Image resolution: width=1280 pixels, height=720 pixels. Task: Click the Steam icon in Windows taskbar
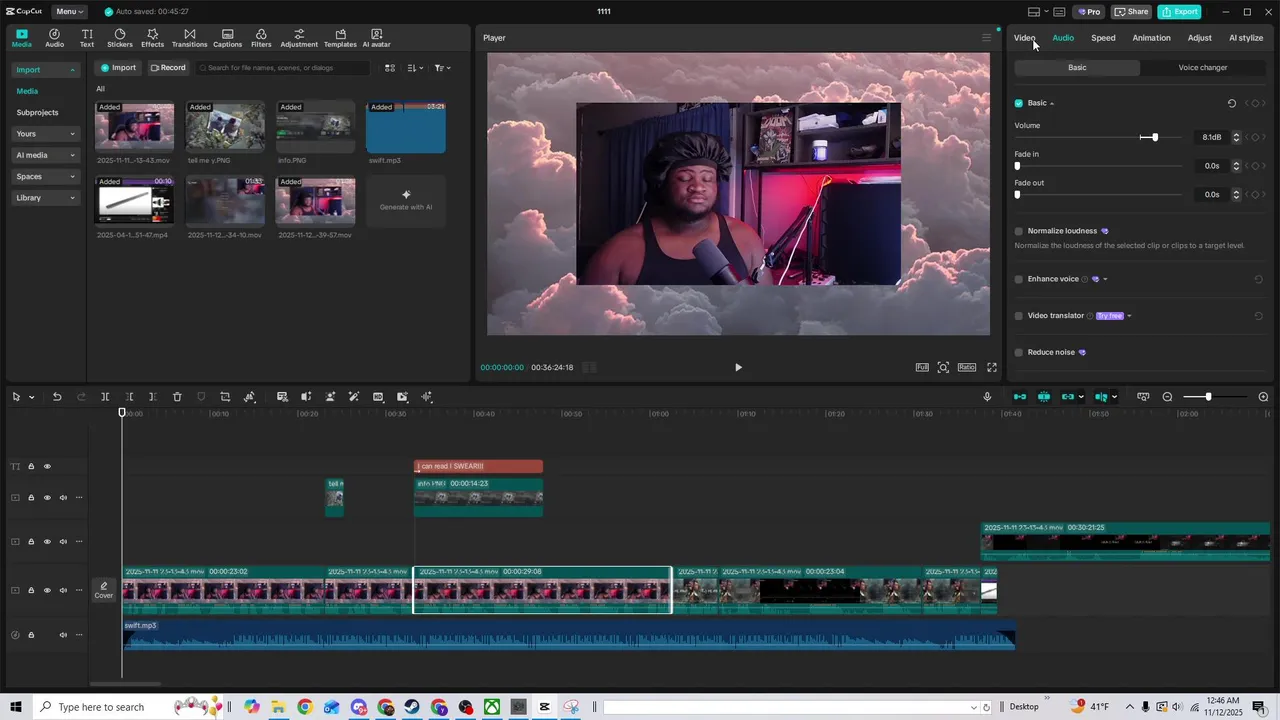(x=412, y=707)
